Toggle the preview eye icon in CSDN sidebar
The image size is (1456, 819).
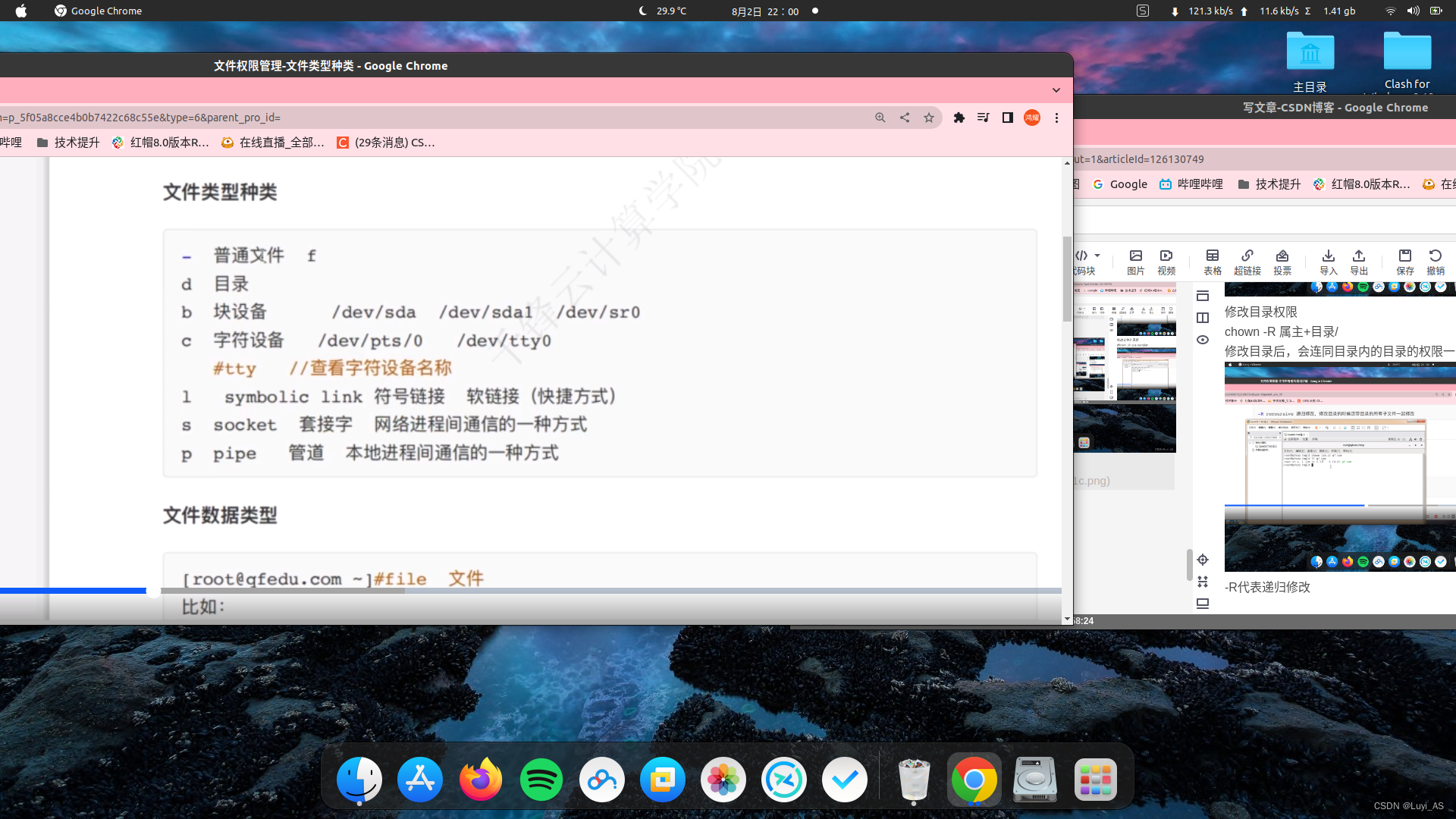(1203, 340)
